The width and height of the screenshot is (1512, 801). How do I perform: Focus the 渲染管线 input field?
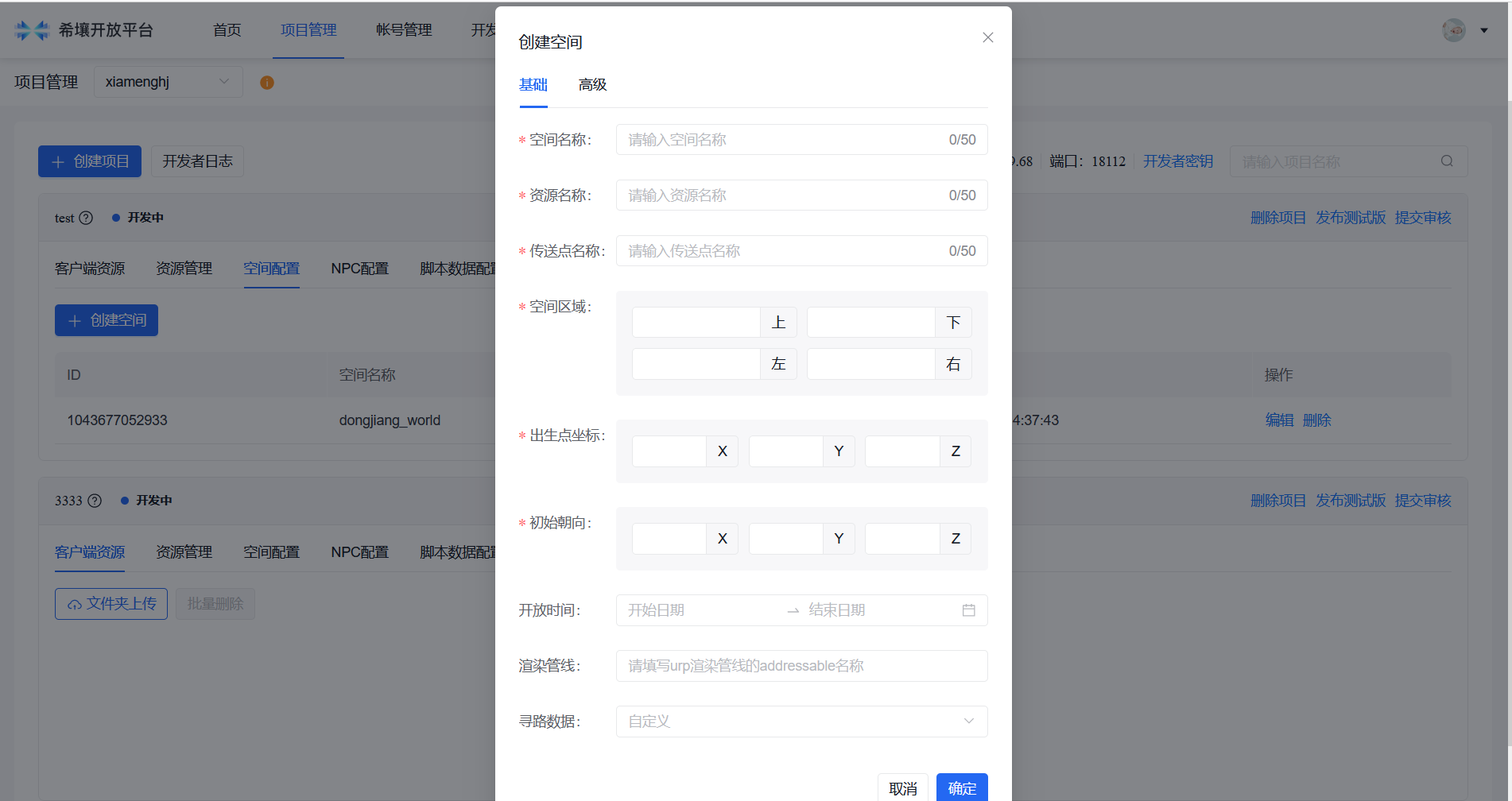pos(801,666)
